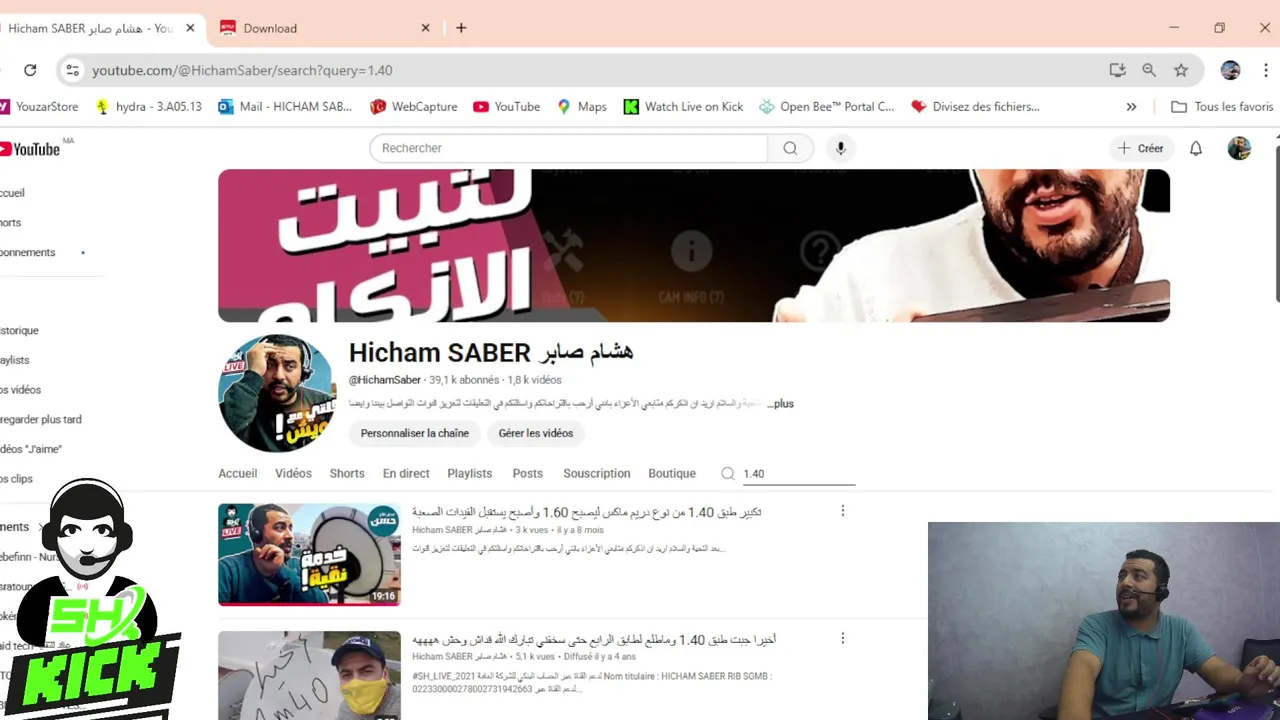Open the YouTube account avatar menu
The width and height of the screenshot is (1280, 720).
pyautogui.click(x=1239, y=148)
